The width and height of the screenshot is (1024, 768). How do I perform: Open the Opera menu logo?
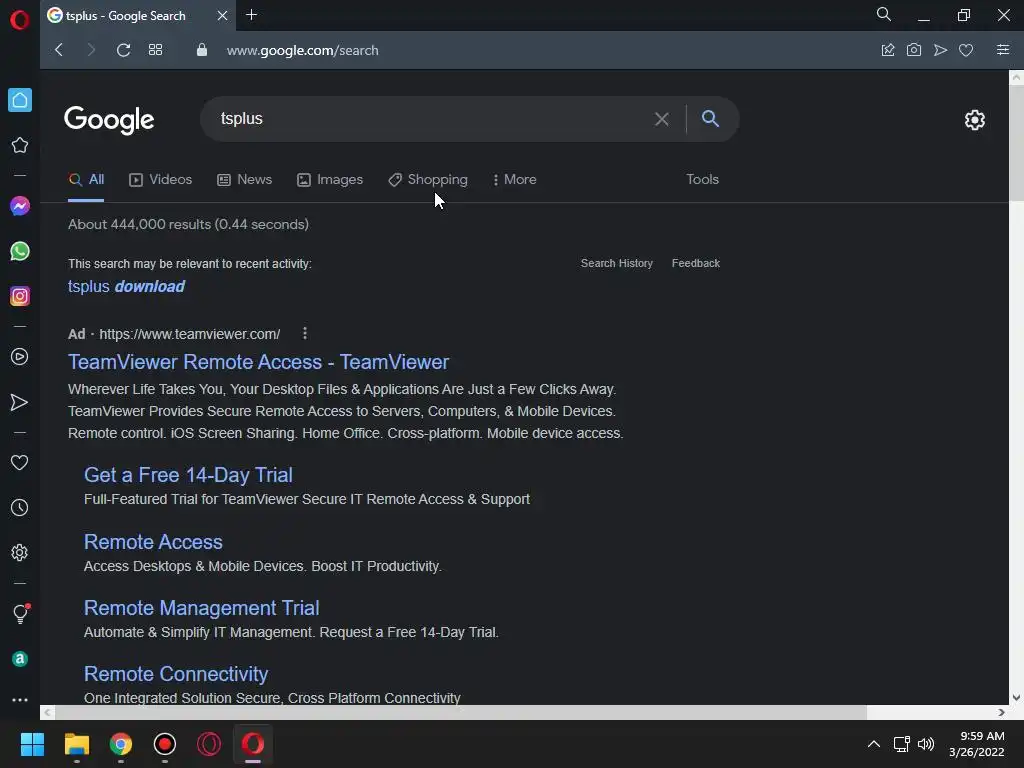tap(20, 20)
